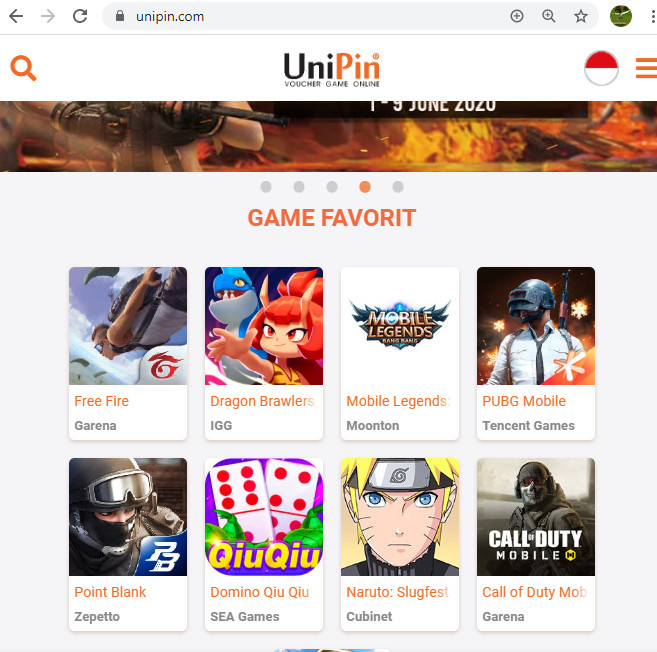Click the UniPin logo
Image resolution: width=657 pixels, height=652 pixels.
click(x=332, y=70)
